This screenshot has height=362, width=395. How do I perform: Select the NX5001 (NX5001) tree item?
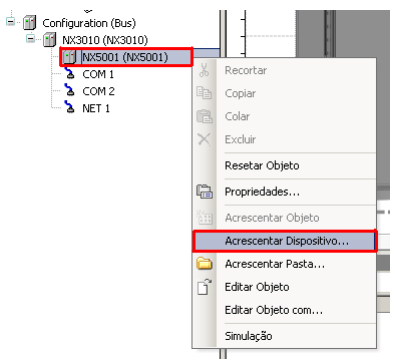[x=126, y=57]
